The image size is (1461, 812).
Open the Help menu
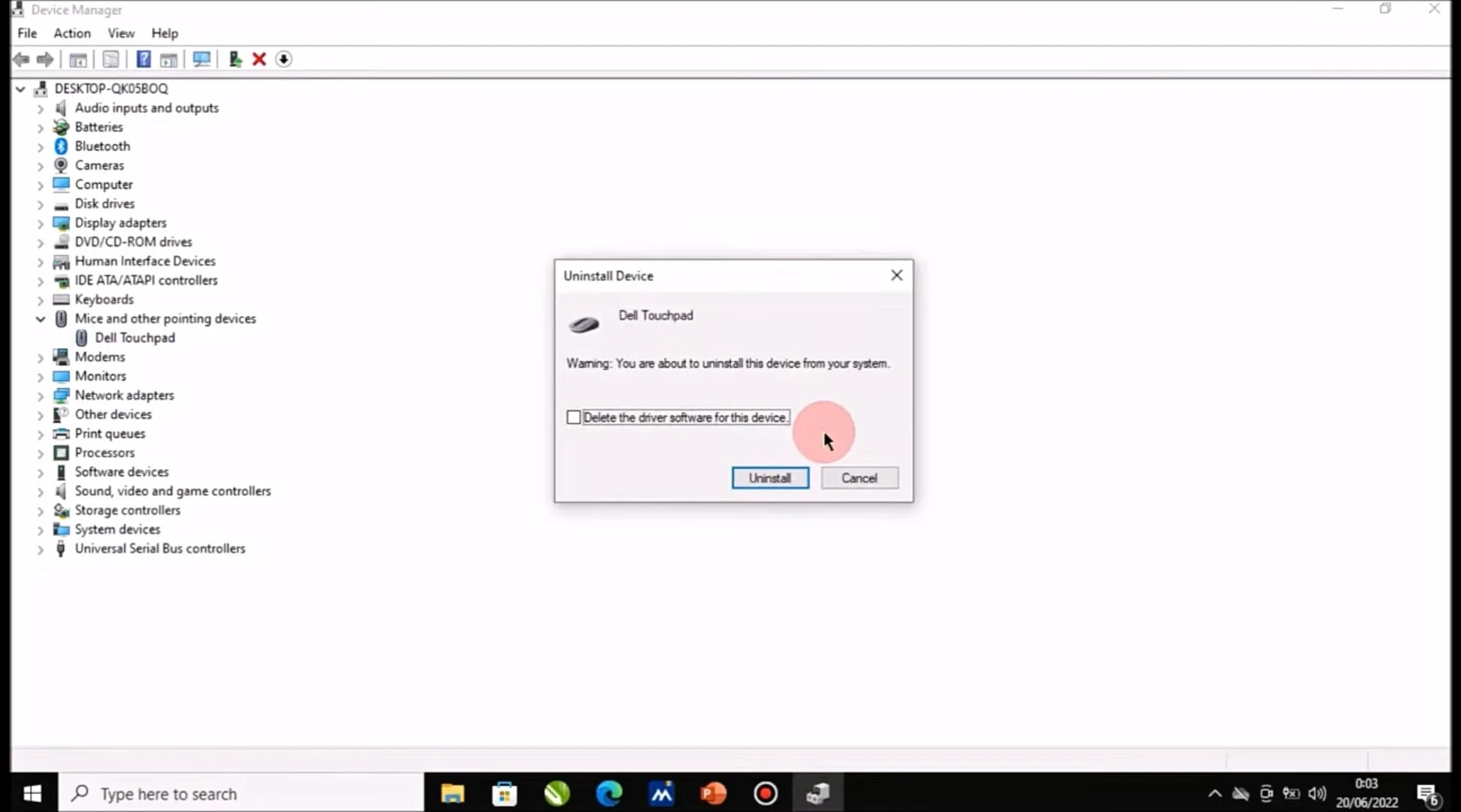click(165, 33)
